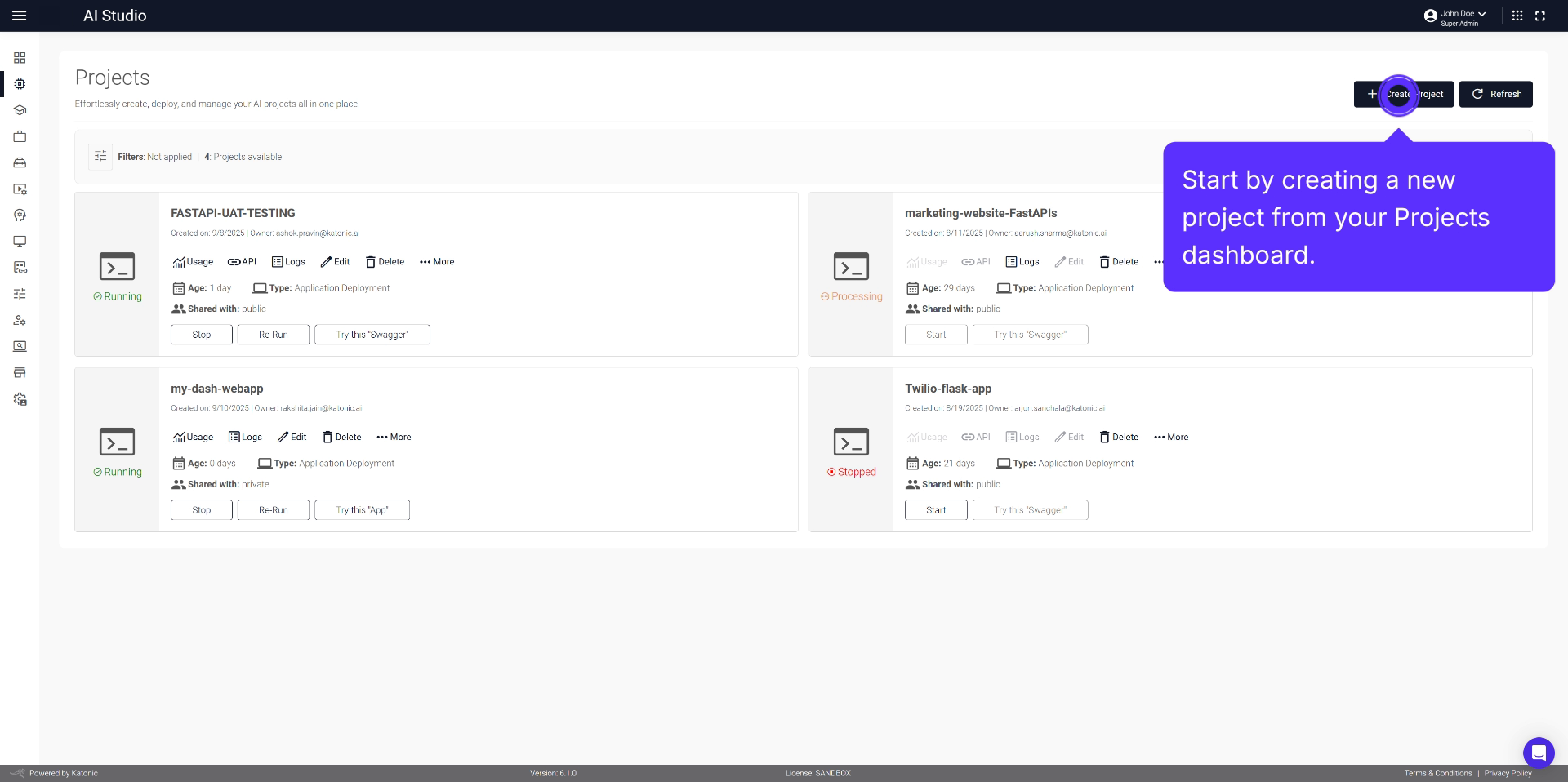The image size is (1568, 782).
Task: Click the Refresh button
Action: click(x=1495, y=94)
